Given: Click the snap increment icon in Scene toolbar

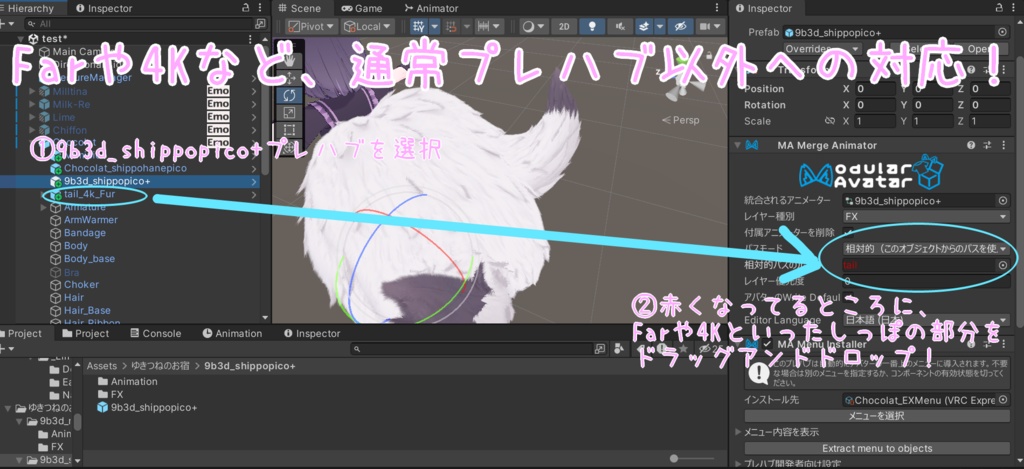Looking at the screenshot, I should click(x=484, y=26).
